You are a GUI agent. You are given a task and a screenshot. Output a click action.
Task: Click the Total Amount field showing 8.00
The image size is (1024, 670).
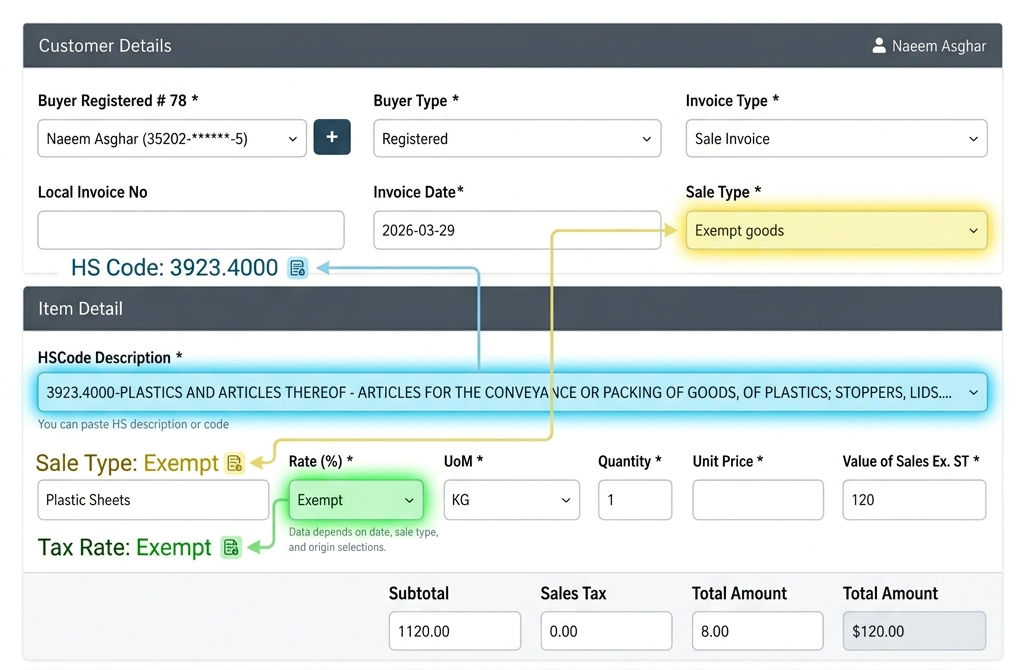[x=758, y=631]
